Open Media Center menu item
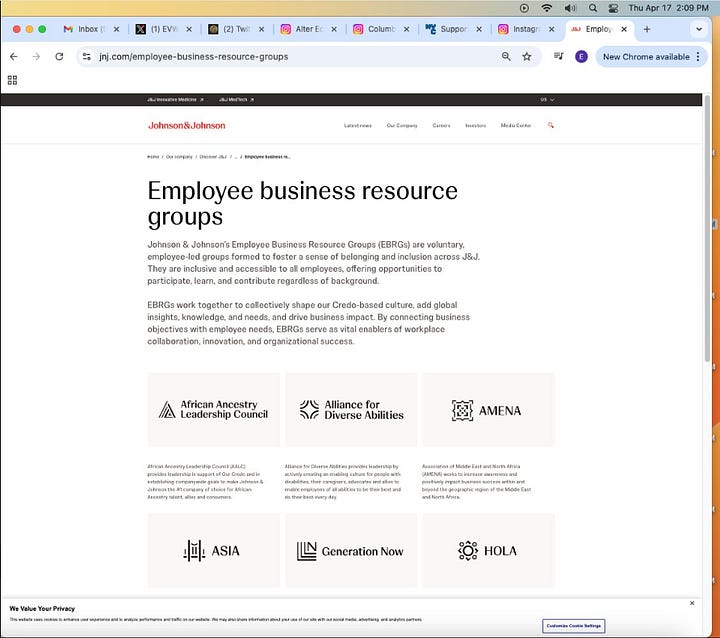This screenshot has width=720, height=638. [x=516, y=125]
